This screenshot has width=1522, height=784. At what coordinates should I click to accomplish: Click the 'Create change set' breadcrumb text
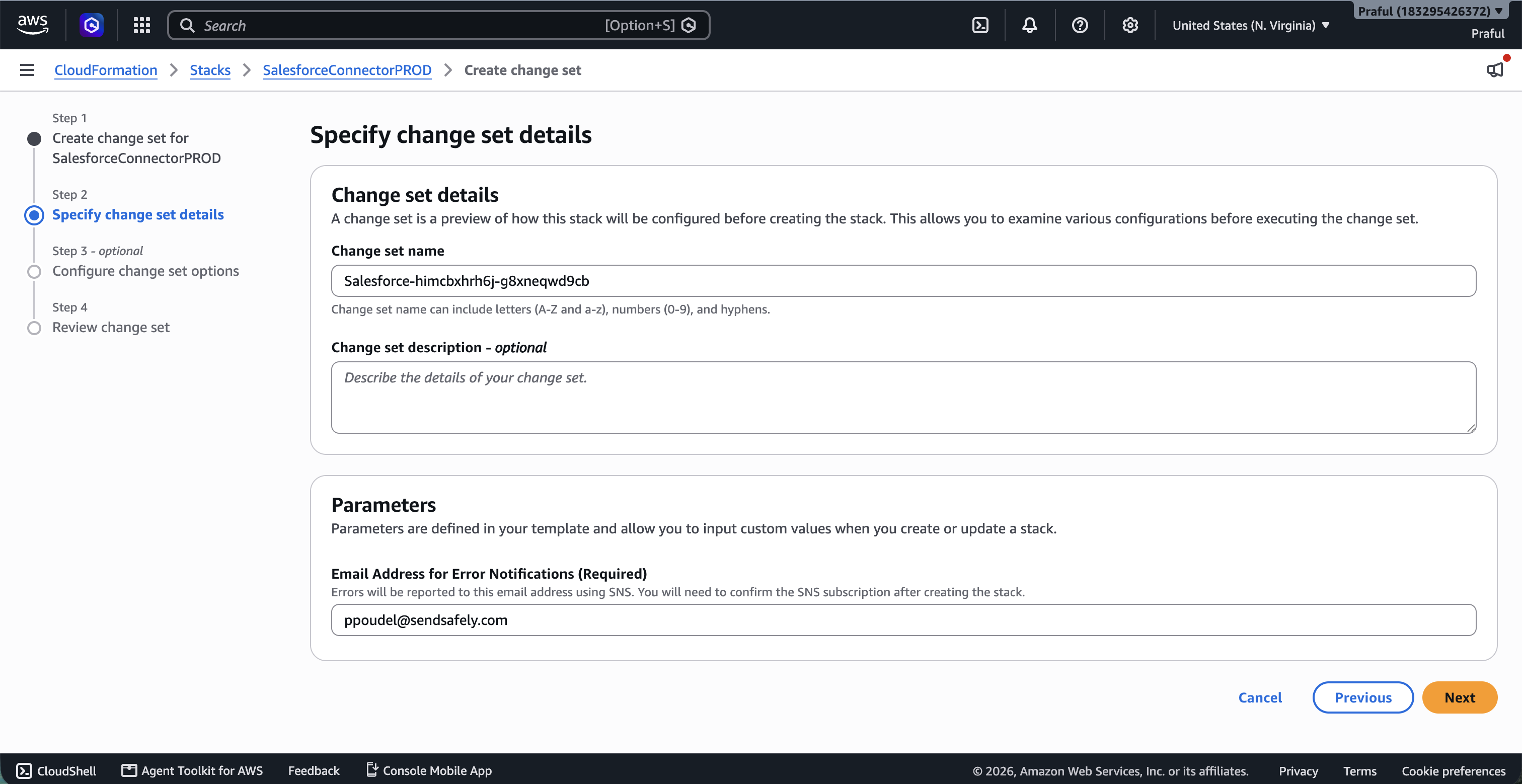pos(522,70)
